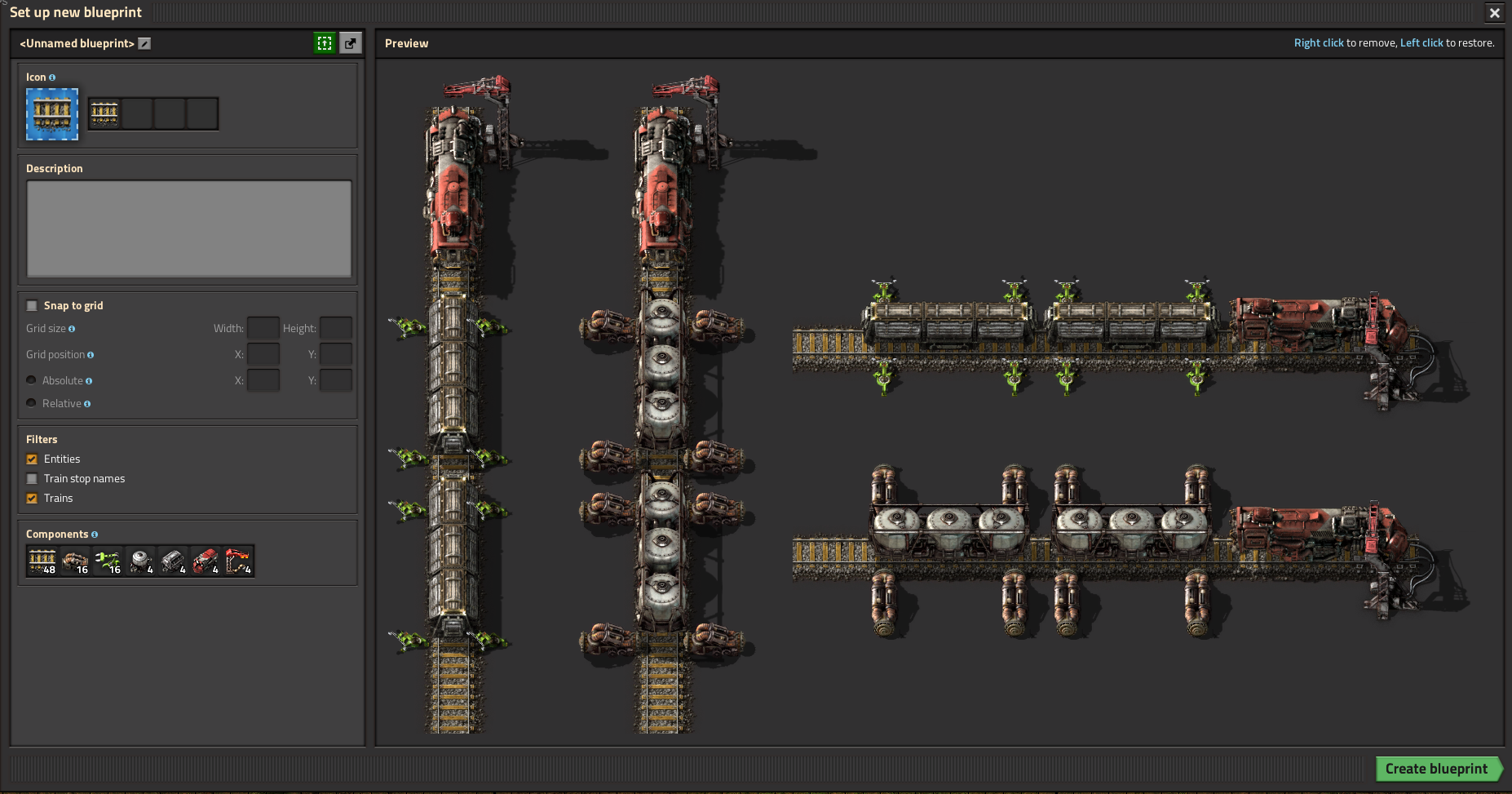Click the info icon next to Components
1512x794 pixels.
point(95,535)
